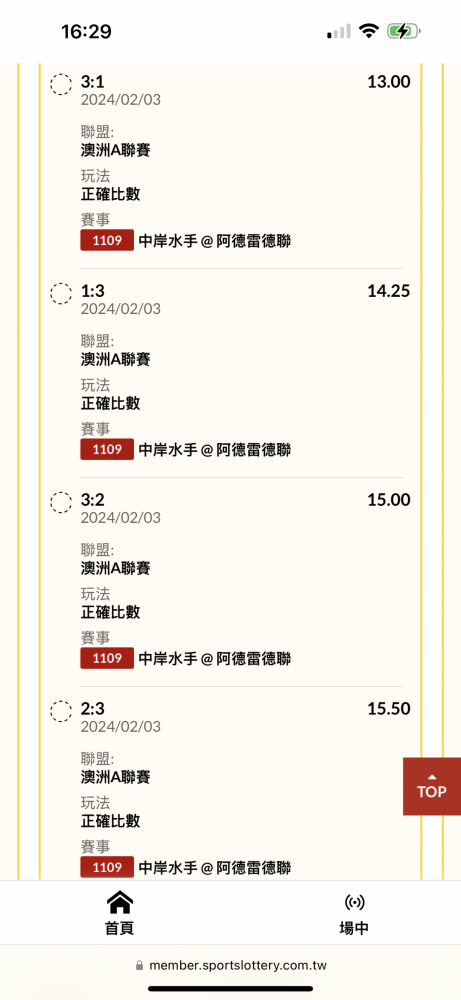Select the 3:1 correct score radio button
461x1000 pixels.
(61, 84)
